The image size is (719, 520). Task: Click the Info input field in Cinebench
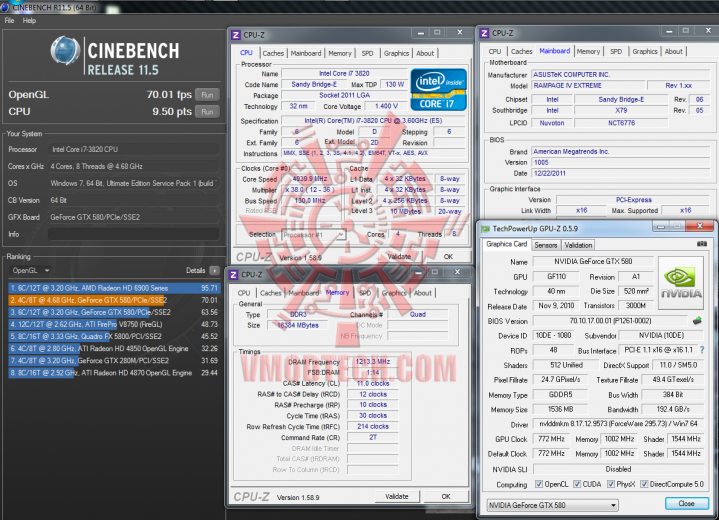(x=133, y=234)
